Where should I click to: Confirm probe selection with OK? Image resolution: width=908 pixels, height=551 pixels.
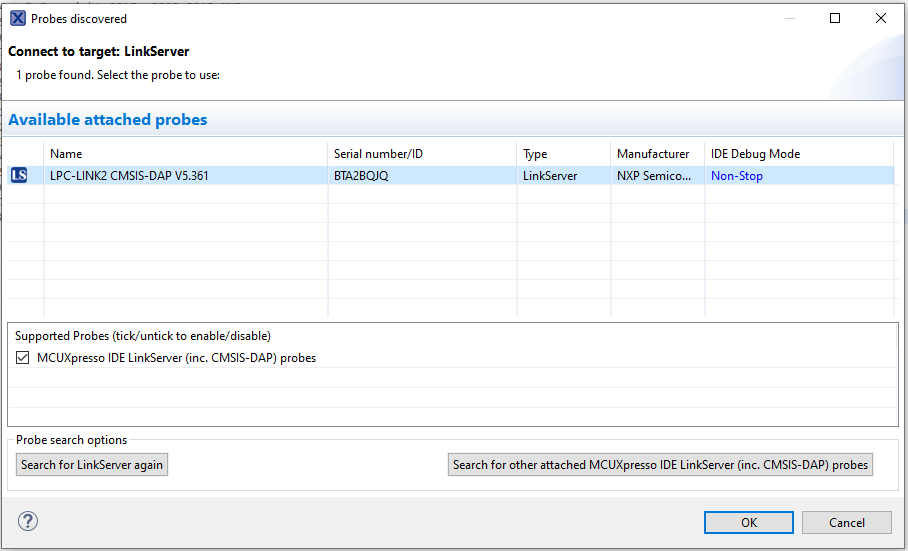click(x=749, y=523)
